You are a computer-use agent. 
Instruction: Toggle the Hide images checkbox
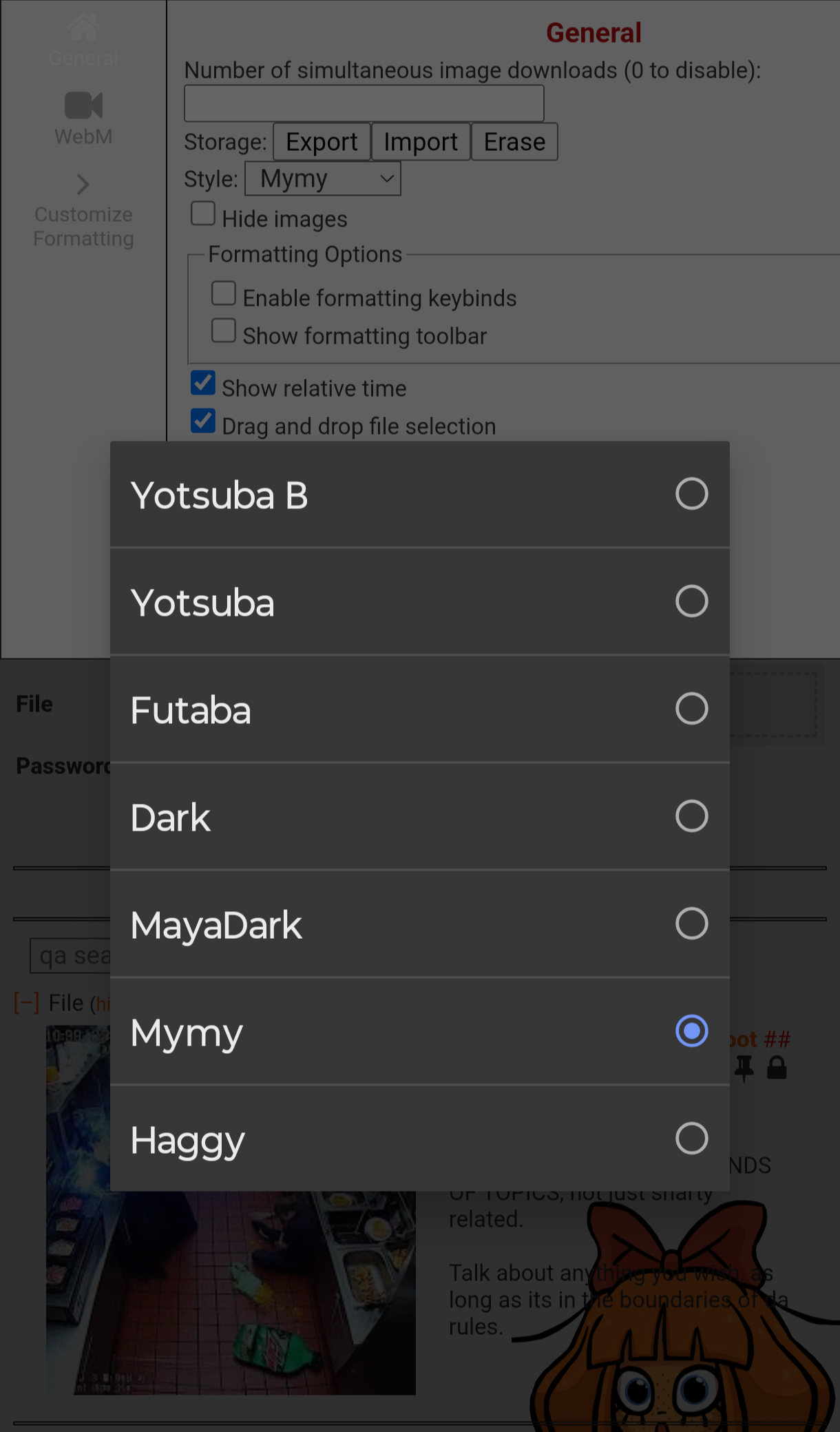203,214
